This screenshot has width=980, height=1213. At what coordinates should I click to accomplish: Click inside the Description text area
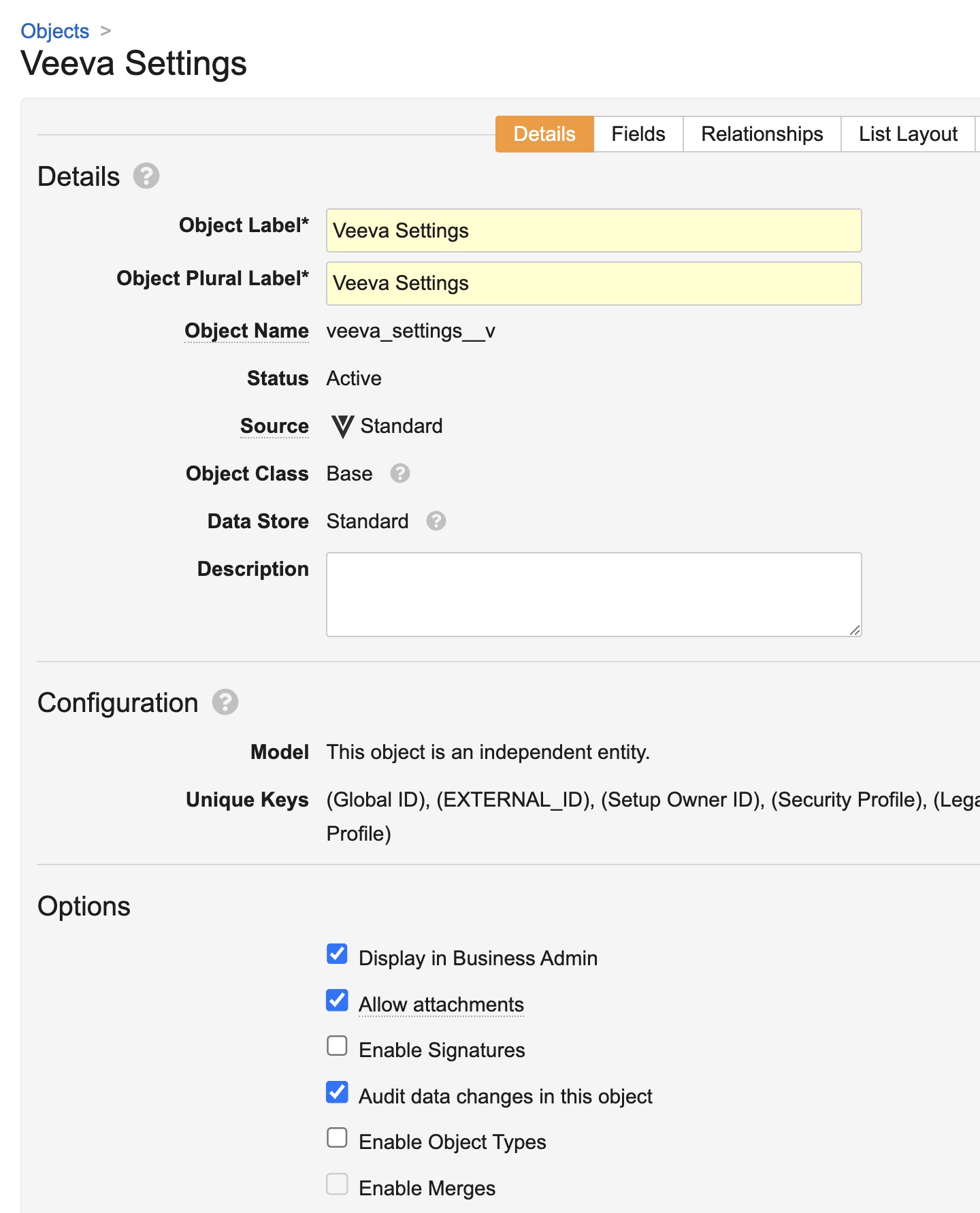(x=593, y=594)
